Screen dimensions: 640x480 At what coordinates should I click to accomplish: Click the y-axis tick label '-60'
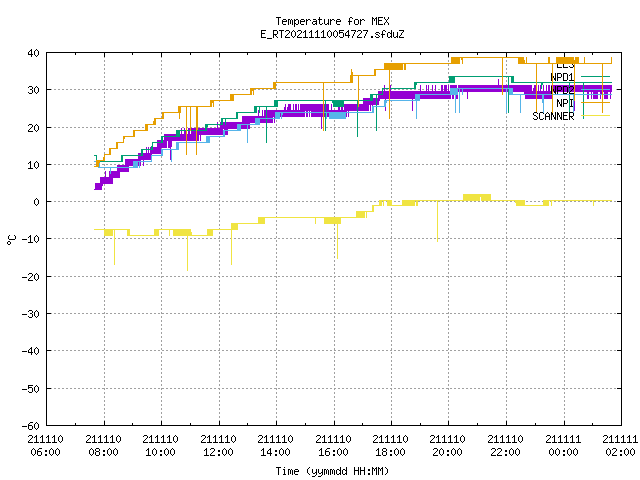tap(31, 426)
